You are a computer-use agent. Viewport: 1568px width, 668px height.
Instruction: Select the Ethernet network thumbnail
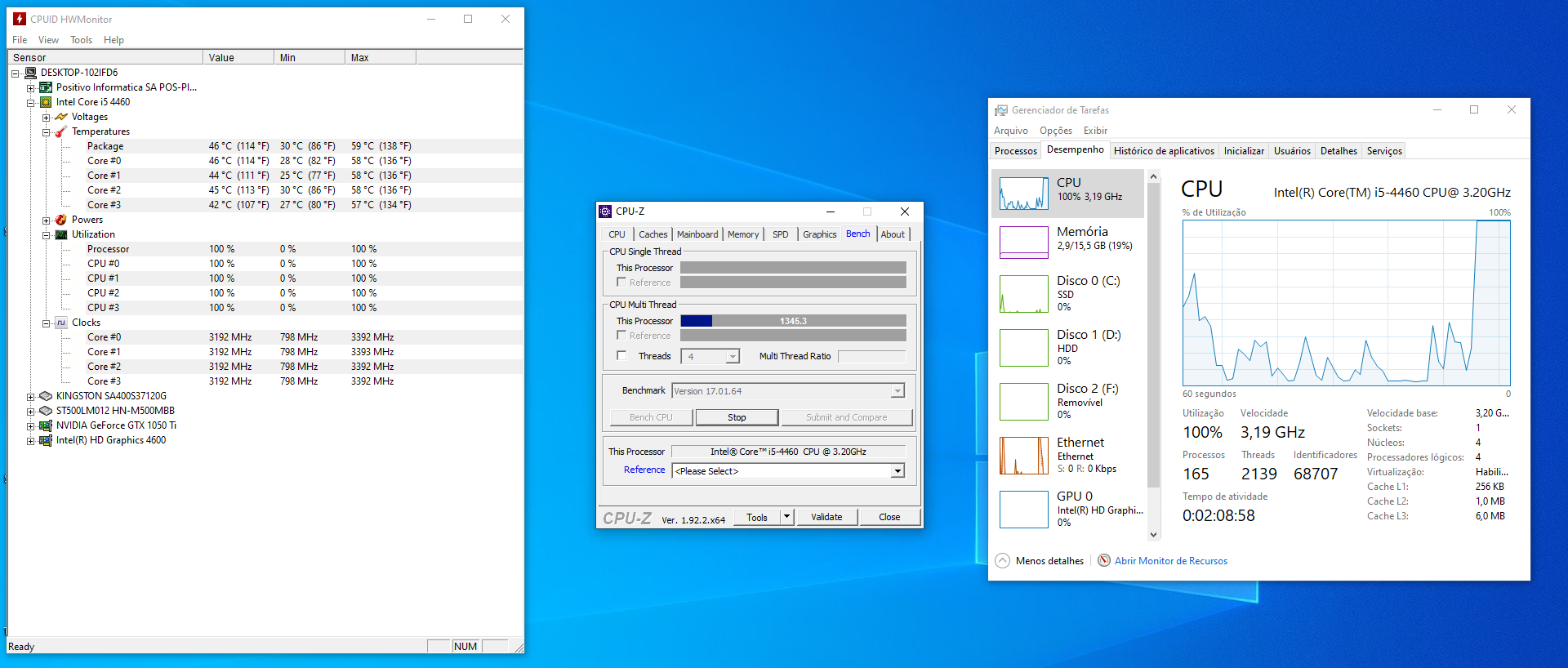(x=1024, y=456)
